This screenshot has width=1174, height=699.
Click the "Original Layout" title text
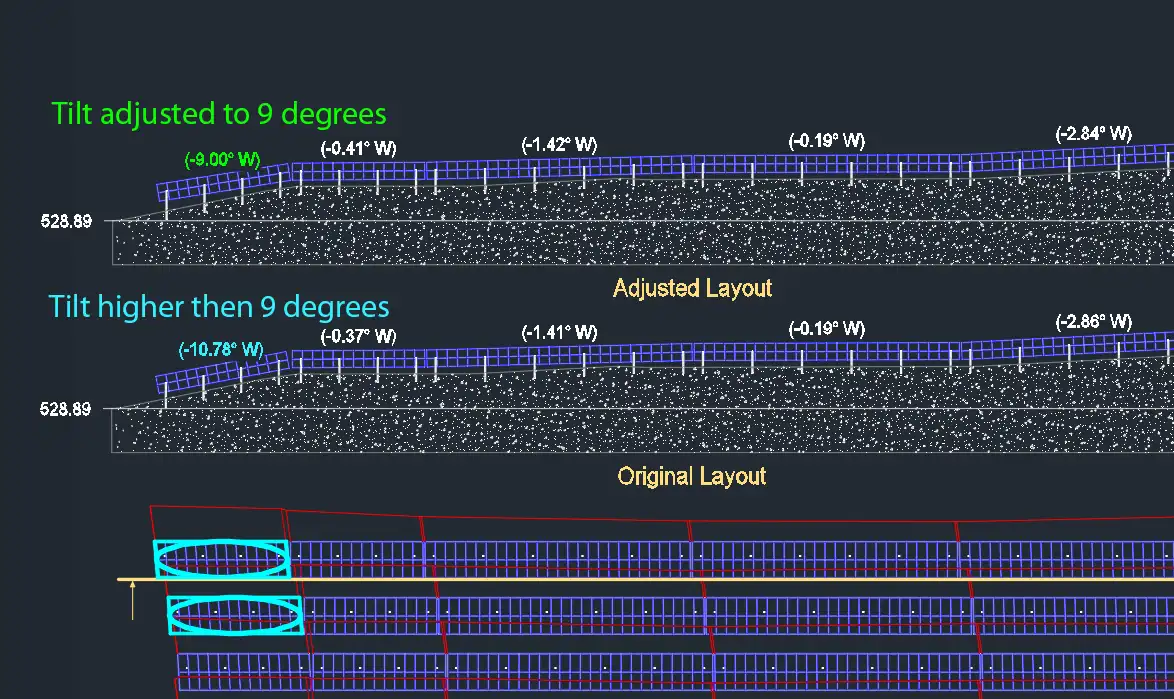691,476
